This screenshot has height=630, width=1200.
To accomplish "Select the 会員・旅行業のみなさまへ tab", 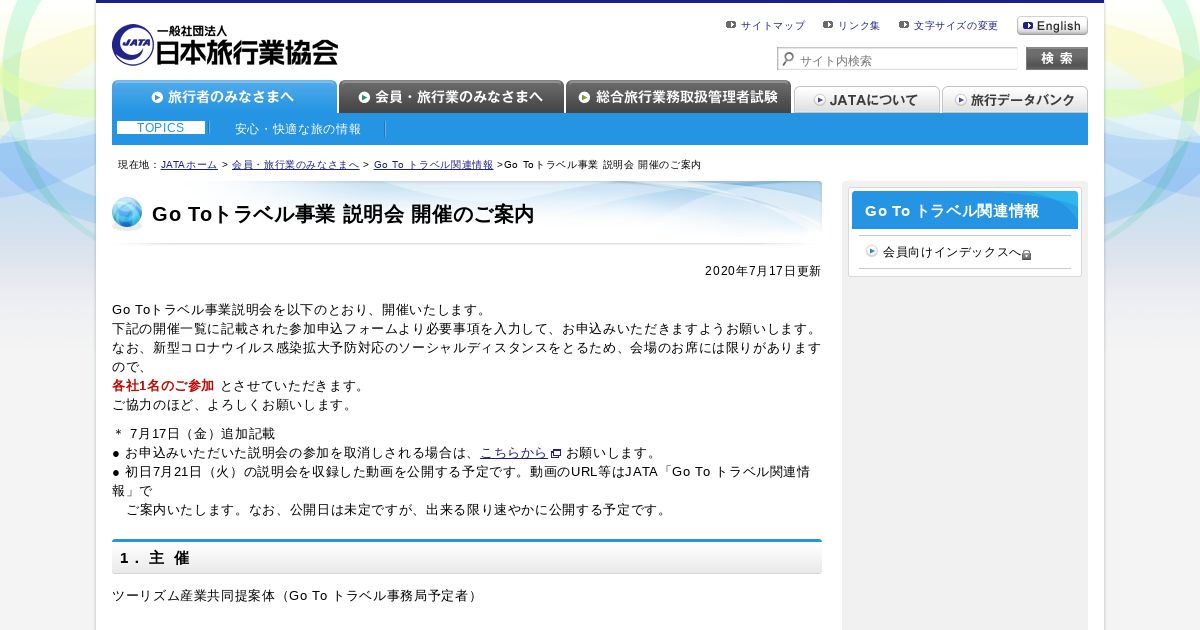I will [451, 97].
